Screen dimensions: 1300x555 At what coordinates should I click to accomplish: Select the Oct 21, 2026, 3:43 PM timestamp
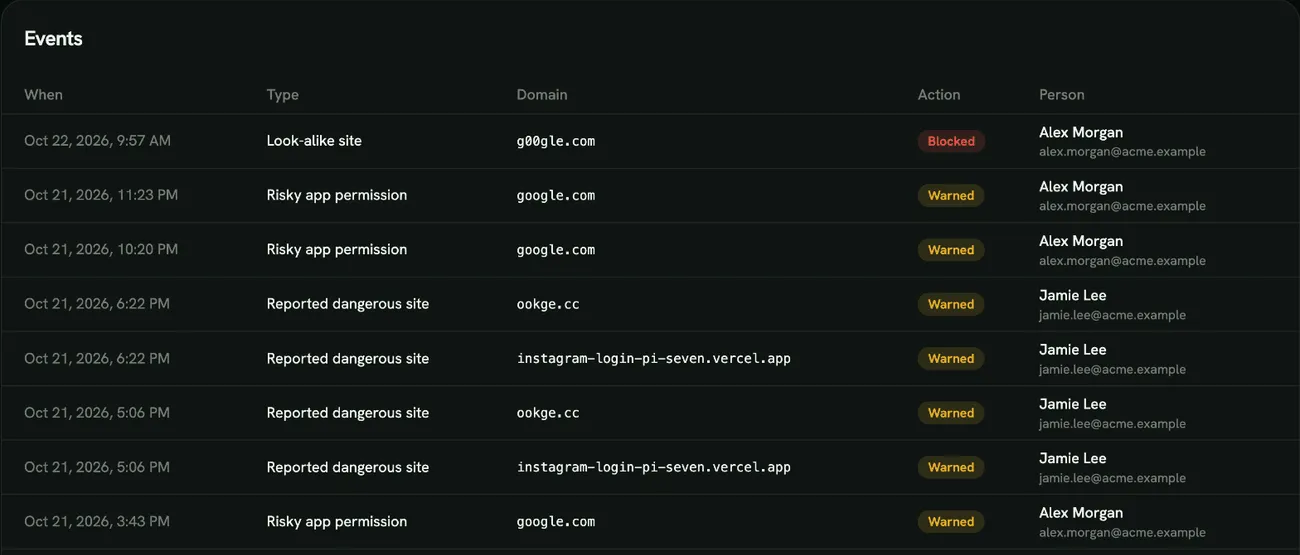pos(97,521)
